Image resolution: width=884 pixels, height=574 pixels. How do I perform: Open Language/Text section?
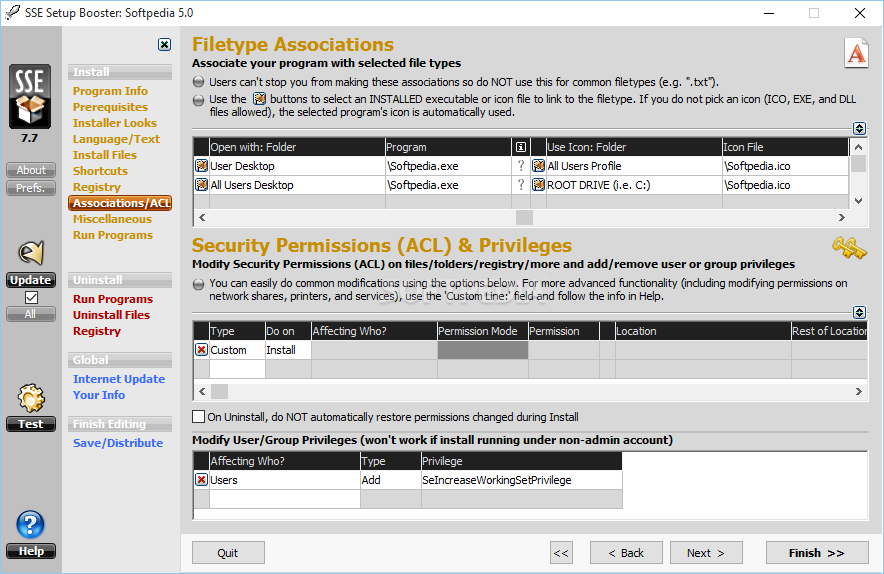coord(116,139)
